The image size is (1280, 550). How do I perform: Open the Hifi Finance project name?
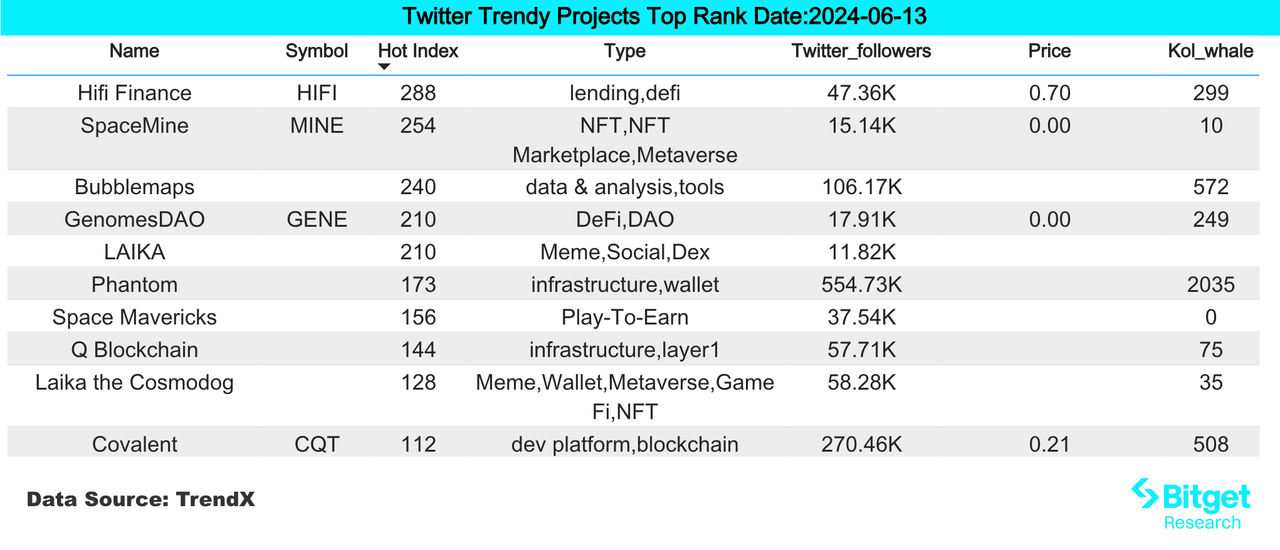[134, 93]
